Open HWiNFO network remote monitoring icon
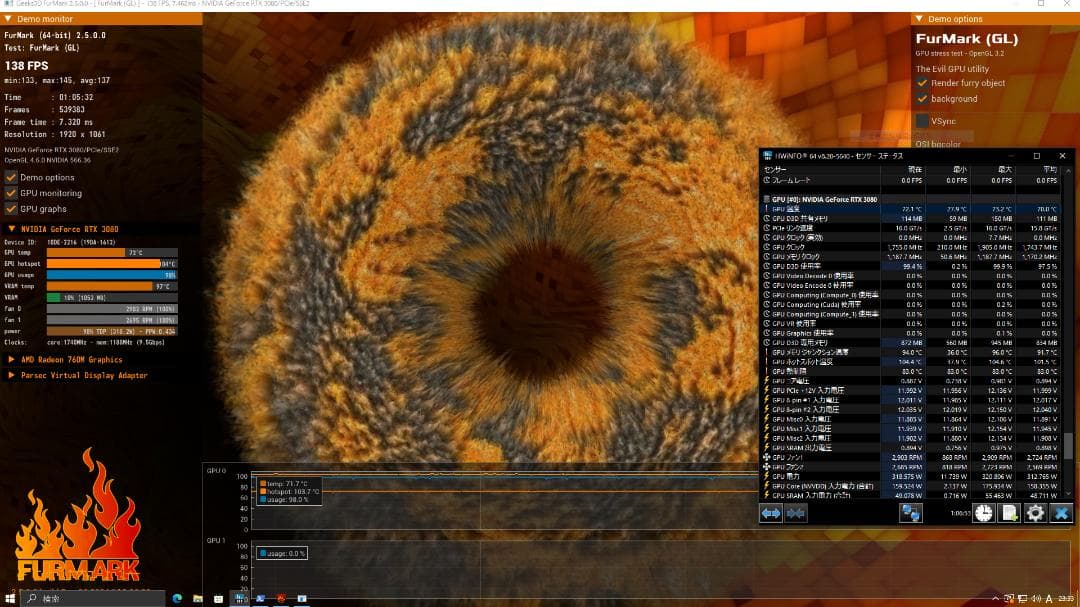The image size is (1080, 607). point(910,513)
